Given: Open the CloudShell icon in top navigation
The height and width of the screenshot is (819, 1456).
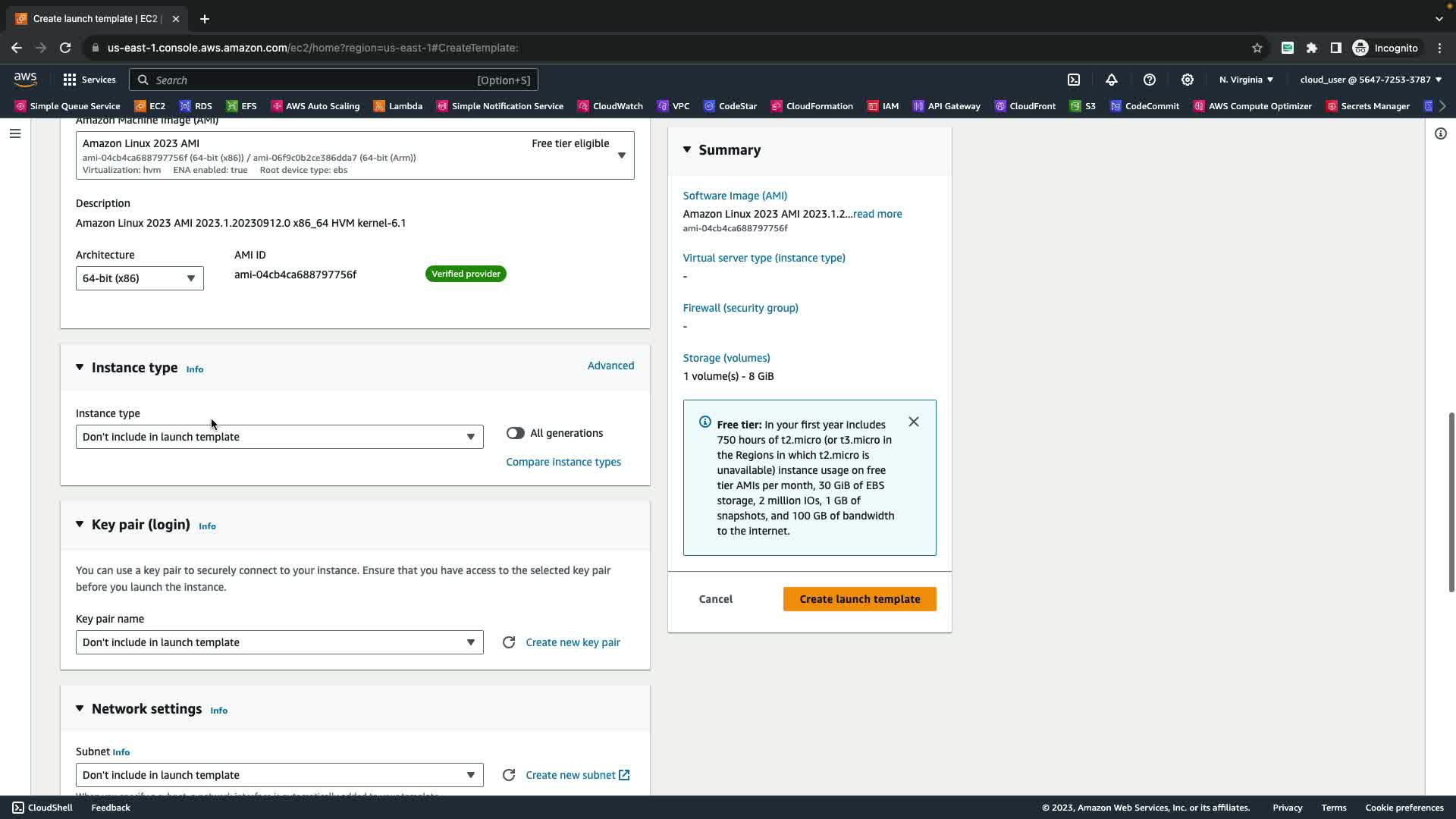Looking at the screenshot, I should click(x=1074, y=80).
